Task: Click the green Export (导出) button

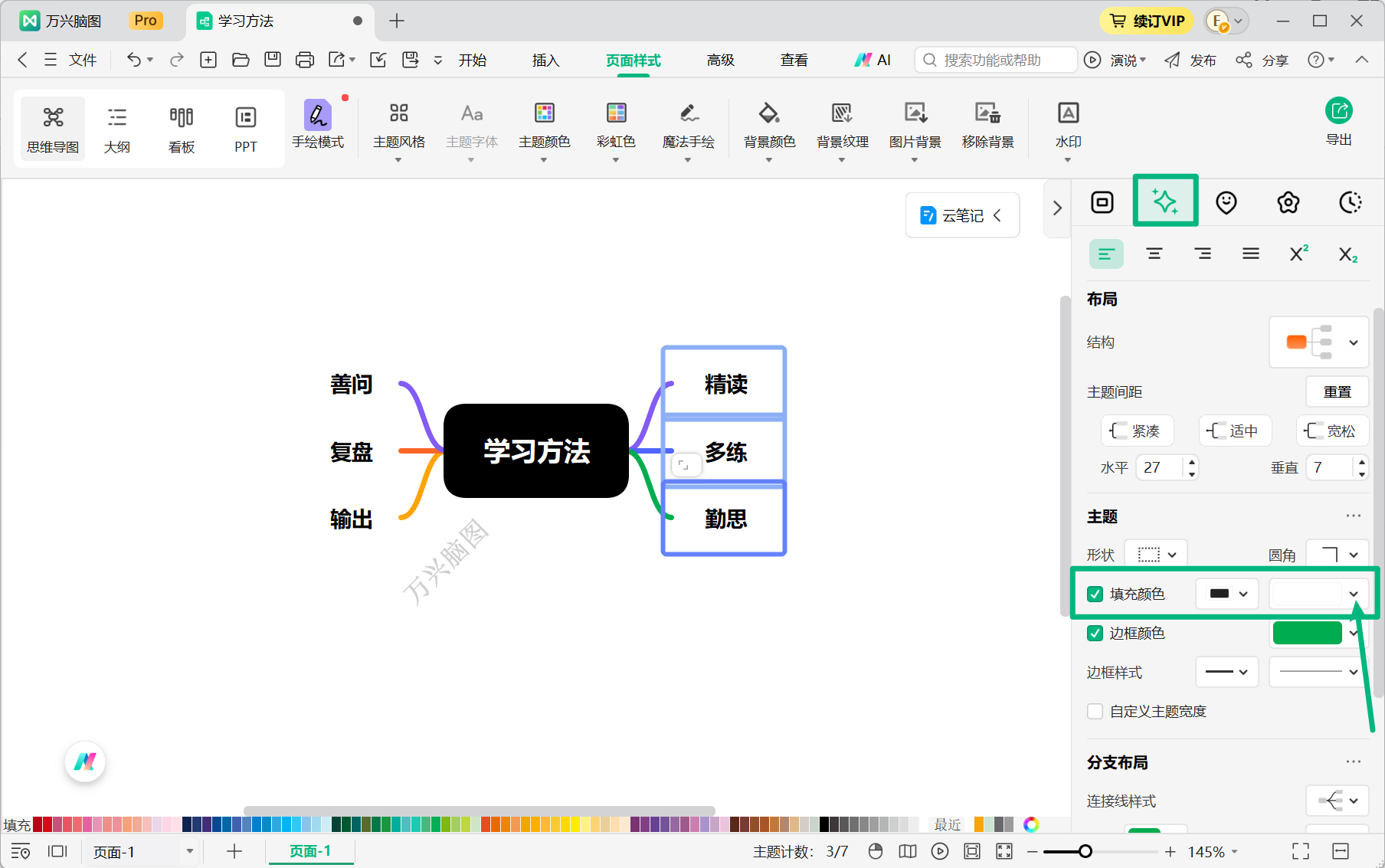Action: pos(1339,121)
